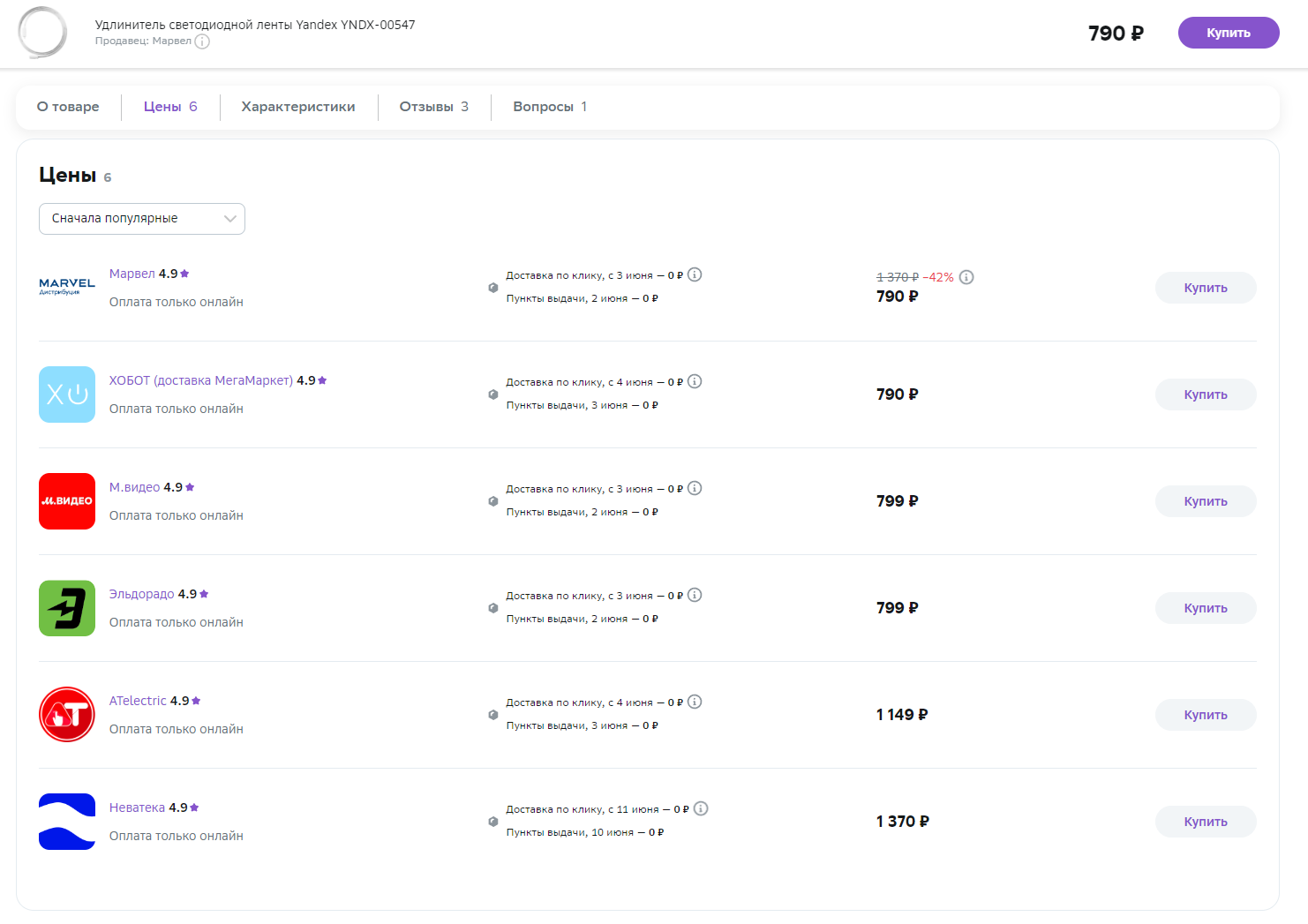1308x924 pixels.
Task: Click delivery info icon in Нeватека row
Action: tap(701, 808)
